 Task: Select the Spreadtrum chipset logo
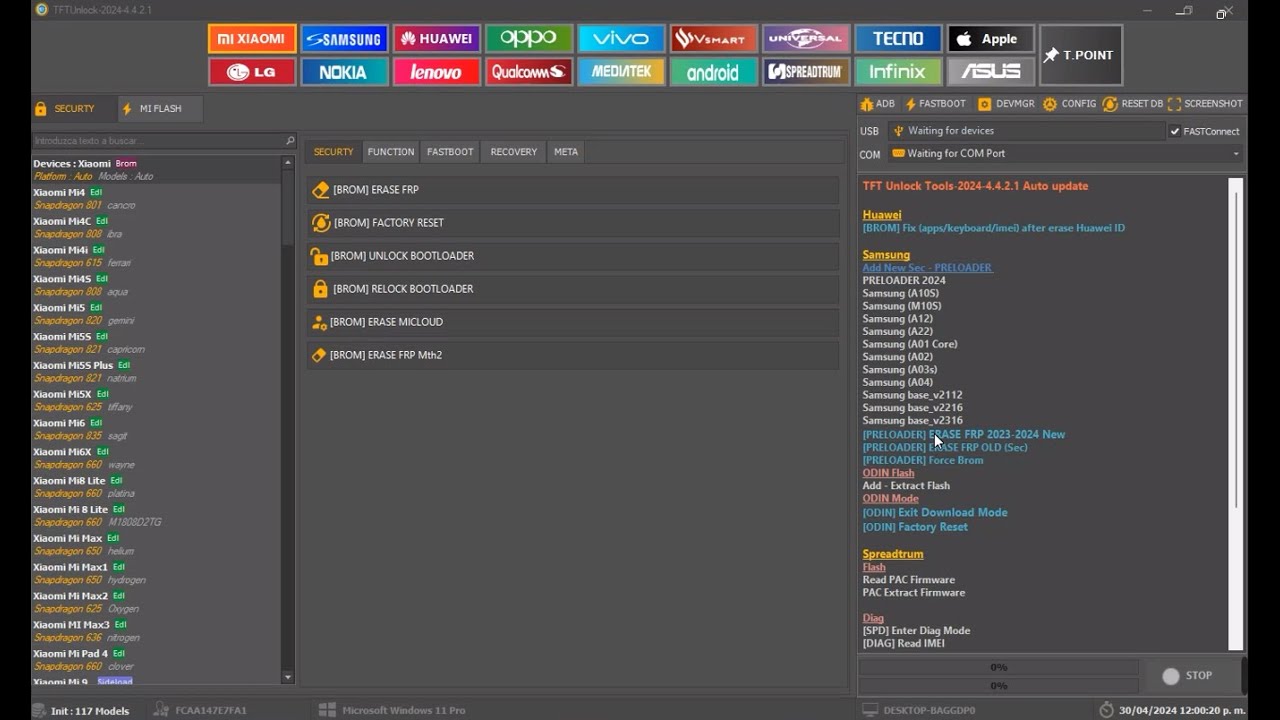coord(806,72)
